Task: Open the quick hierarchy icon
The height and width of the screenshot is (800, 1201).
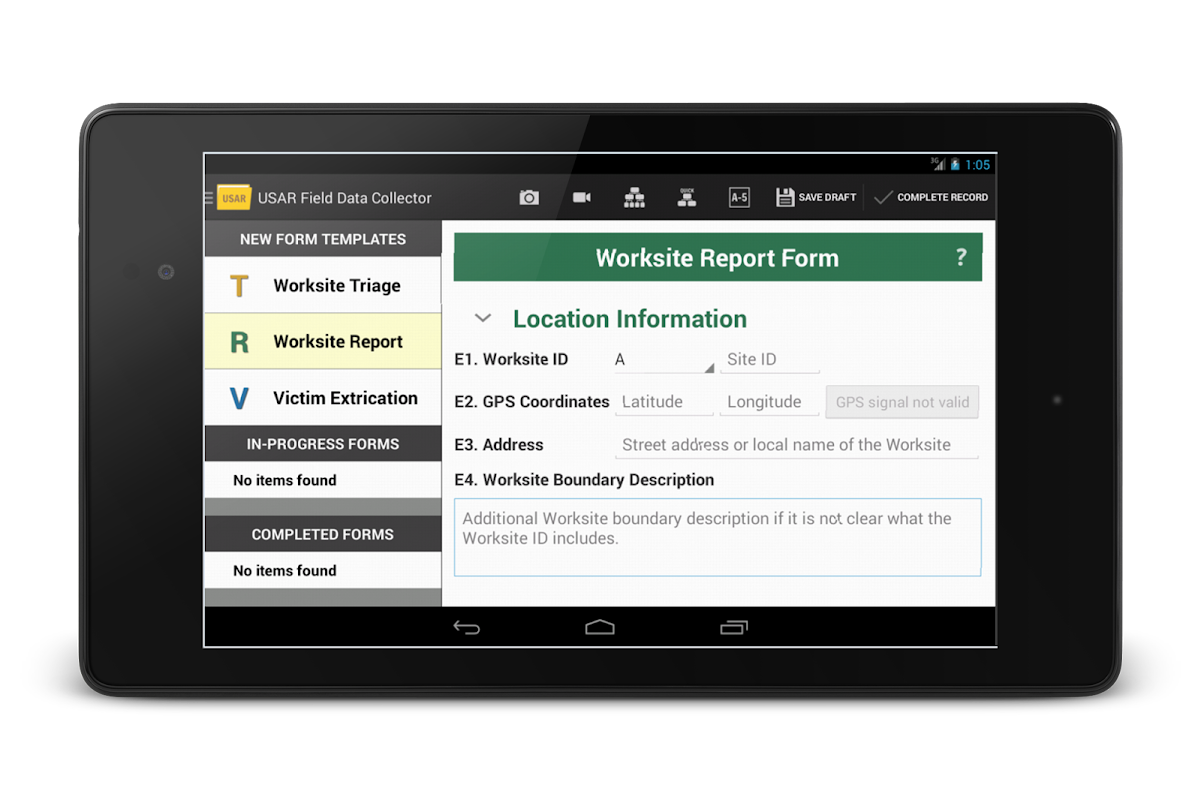Action: coord(687,198)
